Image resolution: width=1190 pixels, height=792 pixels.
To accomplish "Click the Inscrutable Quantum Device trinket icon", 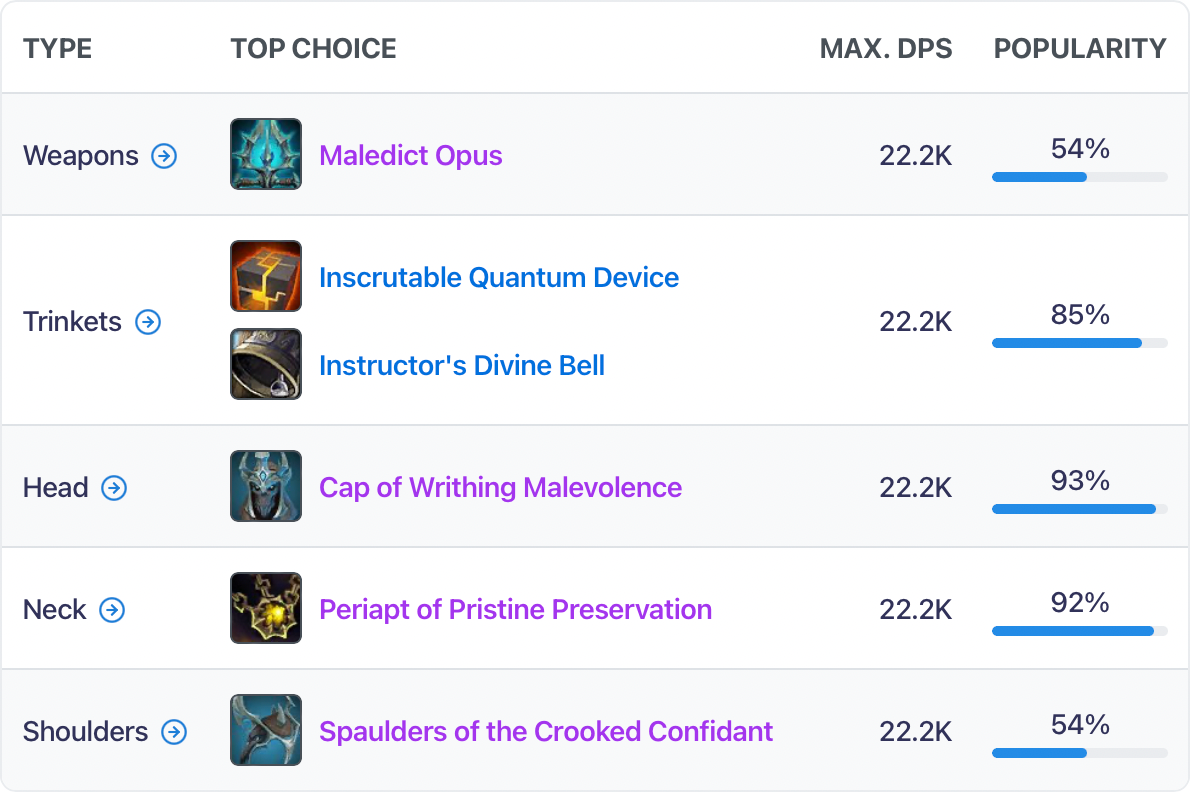I will 265,277.
